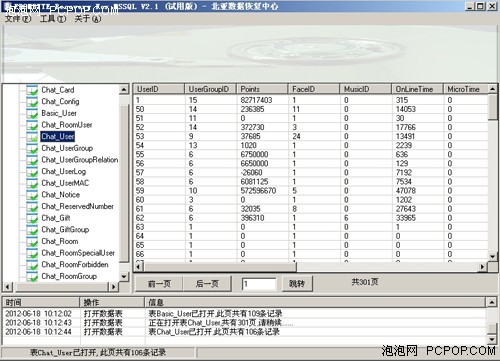Click the Points column header
Screen dimensions: 500x361
tap(262, 89)
